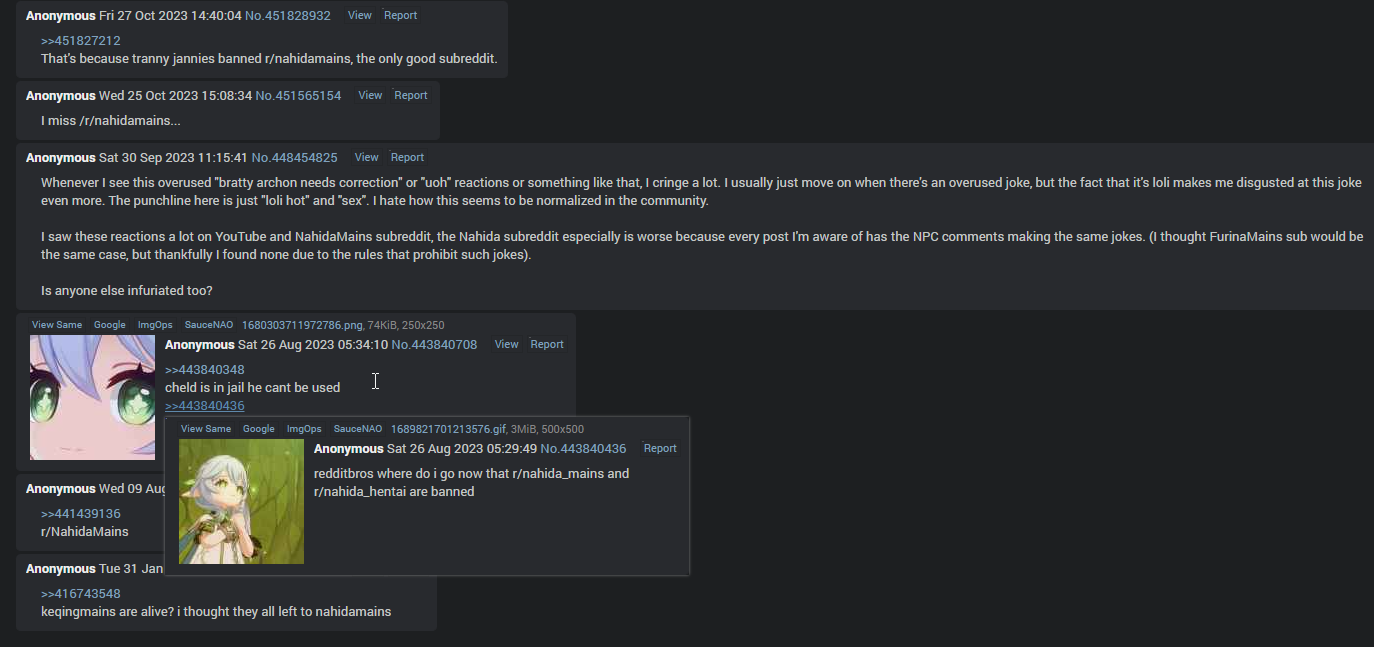Open file link 1689821701213576.gif
This screenshot has height=647, width=1374.
pos(448,429)
